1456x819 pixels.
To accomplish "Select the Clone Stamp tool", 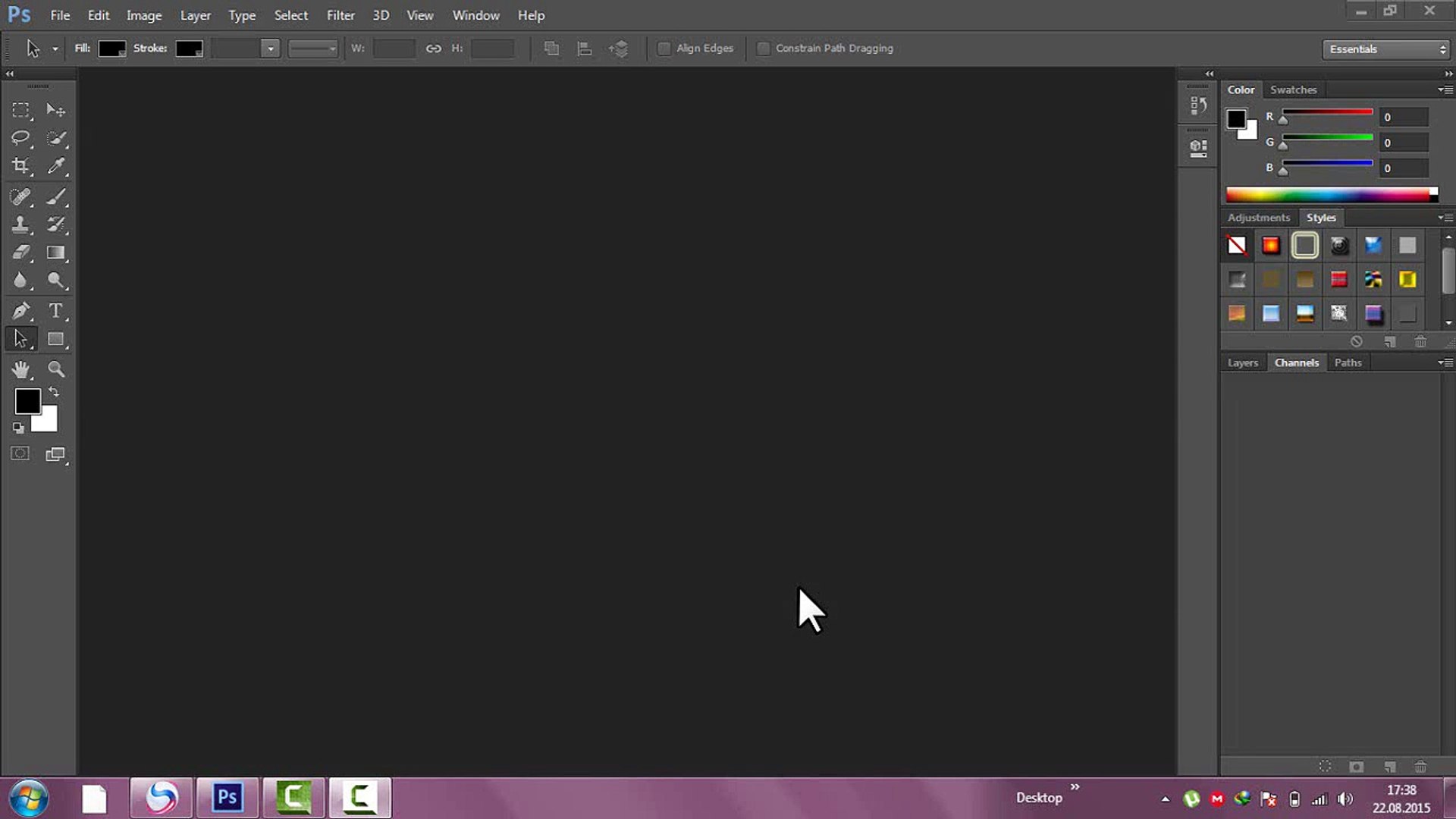I will (20, 224).
